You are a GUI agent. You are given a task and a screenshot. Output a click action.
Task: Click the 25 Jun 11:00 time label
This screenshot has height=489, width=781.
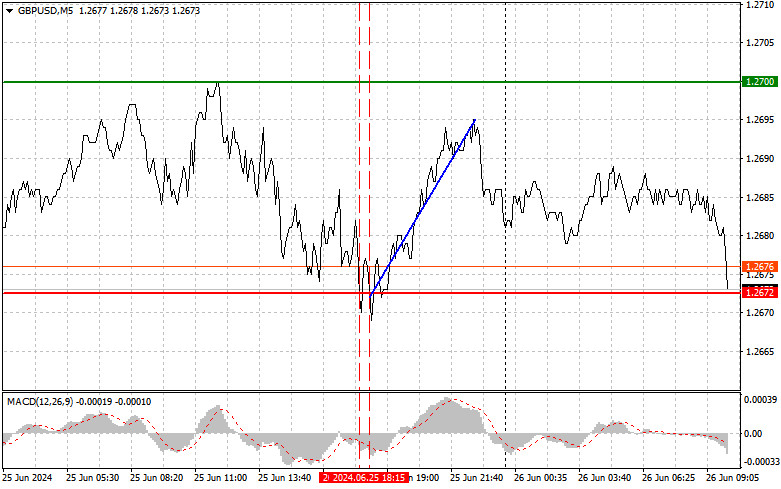coord(220,478)
